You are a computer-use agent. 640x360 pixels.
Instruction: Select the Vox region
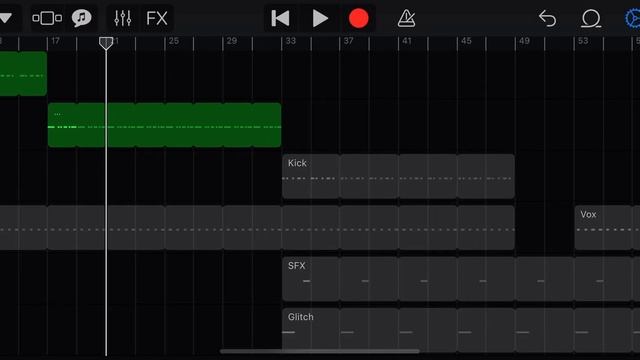point(607,228)
